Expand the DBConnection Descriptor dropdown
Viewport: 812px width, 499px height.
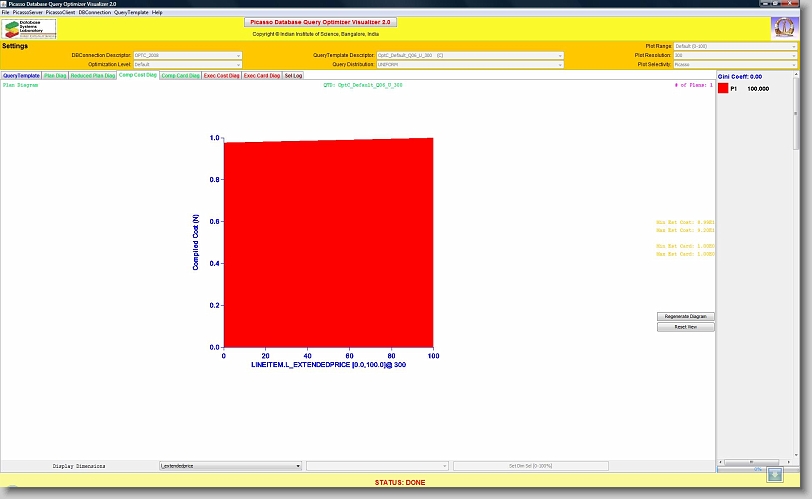(189, 55)
